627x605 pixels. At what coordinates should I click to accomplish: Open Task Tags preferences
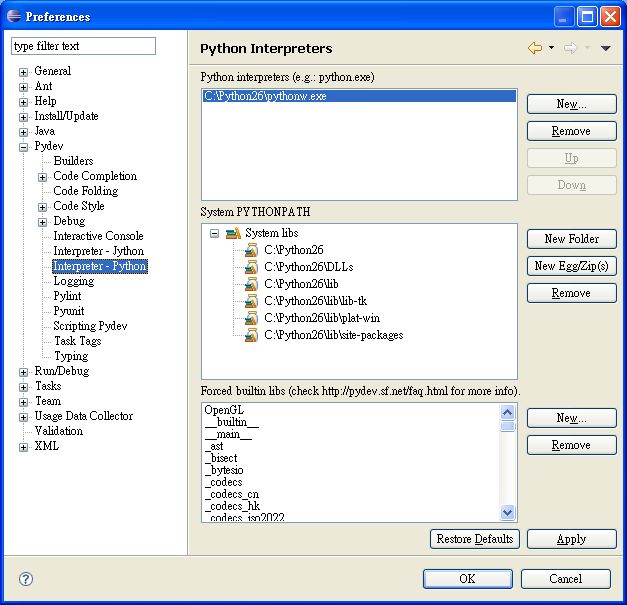click(78, 341)
